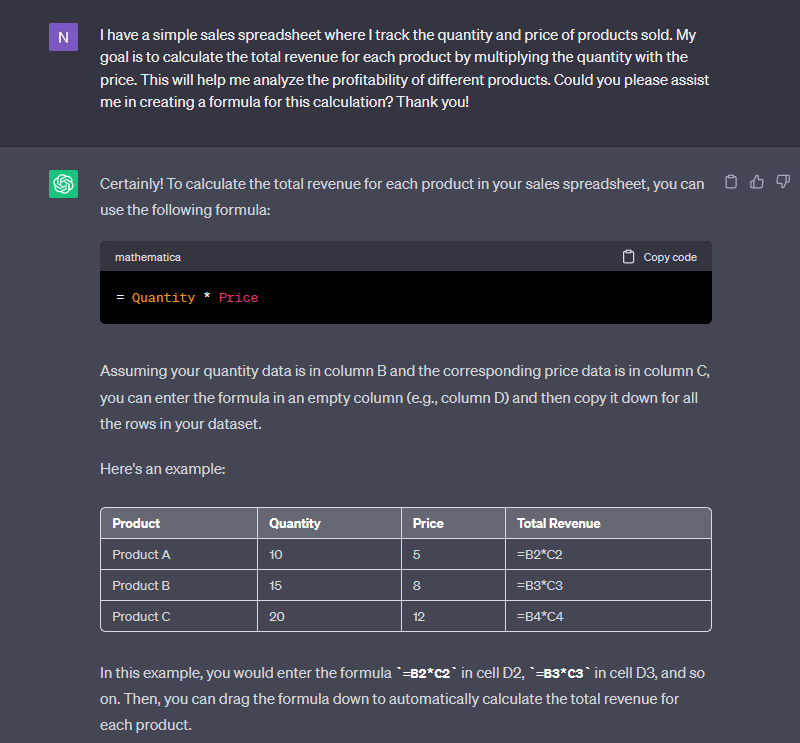Click the Product A table cell
This screenshot has width=800, height=743.
(x=141, y=554)
